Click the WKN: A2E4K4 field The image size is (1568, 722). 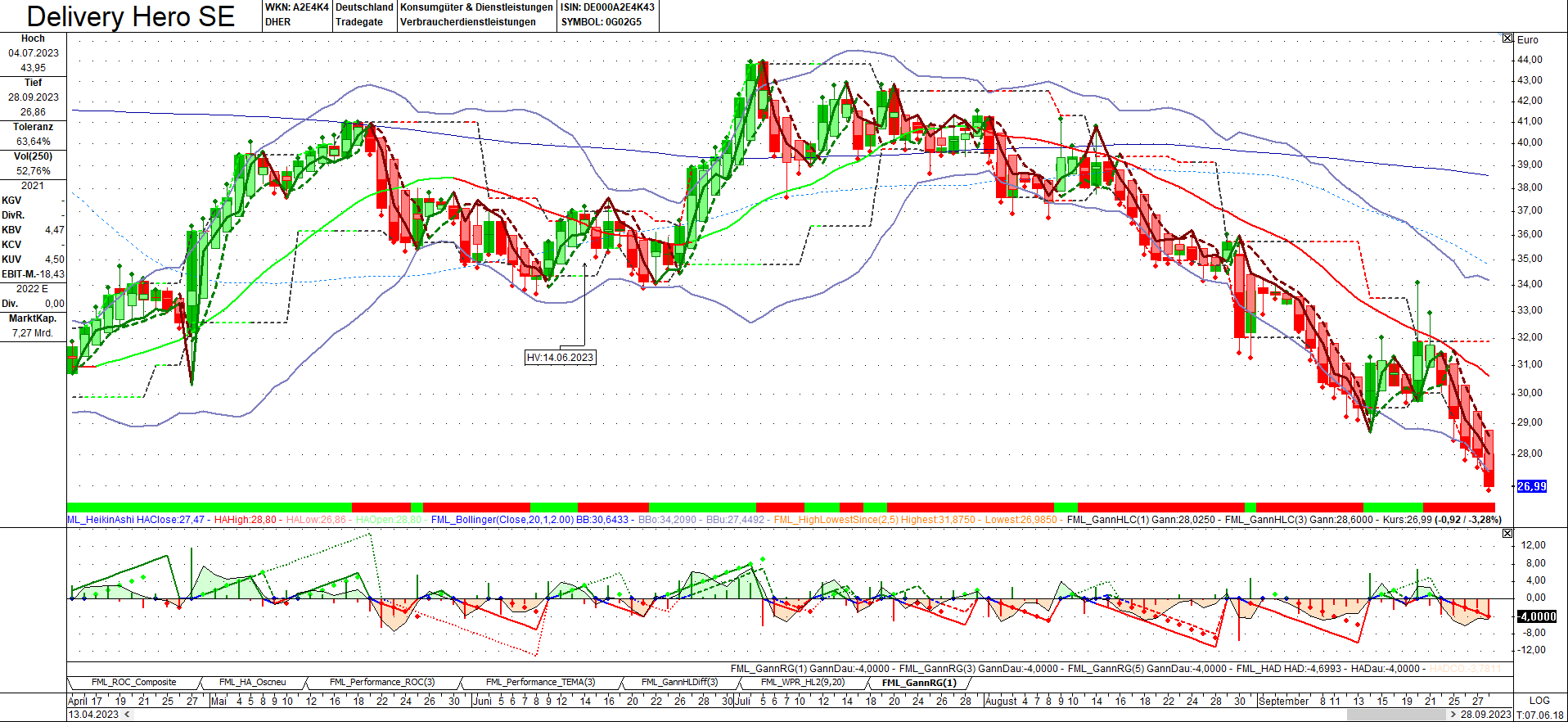[297, 7]
